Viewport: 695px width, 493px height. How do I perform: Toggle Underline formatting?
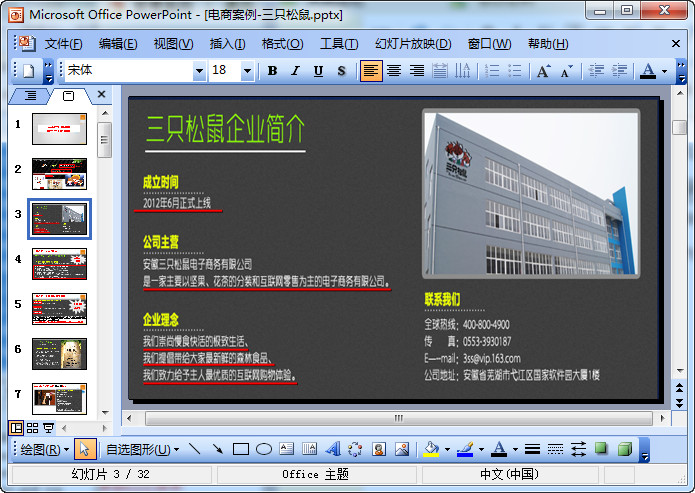point(318,71)
